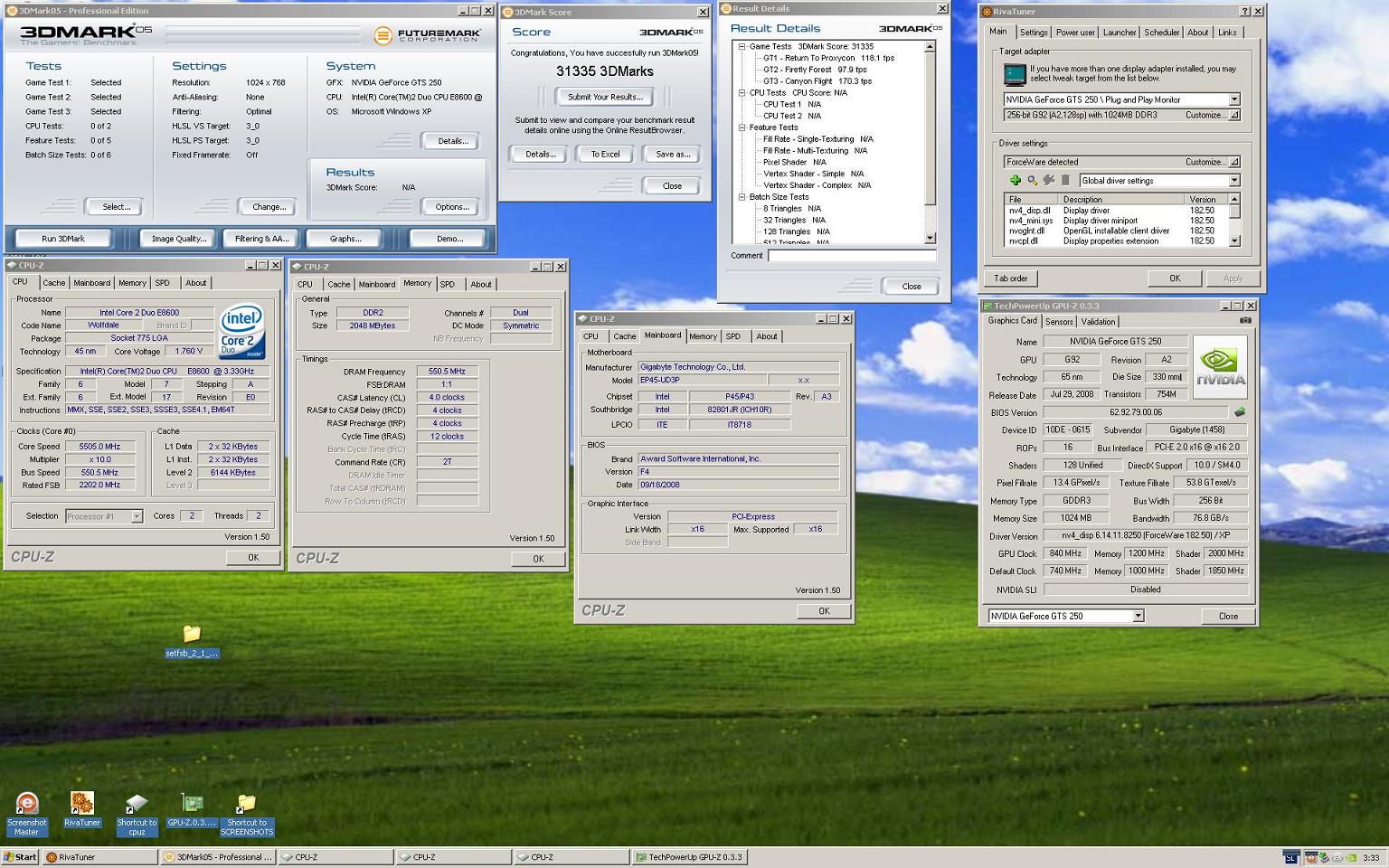
Task: Select the nvoglnt.dll row in RivaTuner
Action: [x=1116, y=231]
